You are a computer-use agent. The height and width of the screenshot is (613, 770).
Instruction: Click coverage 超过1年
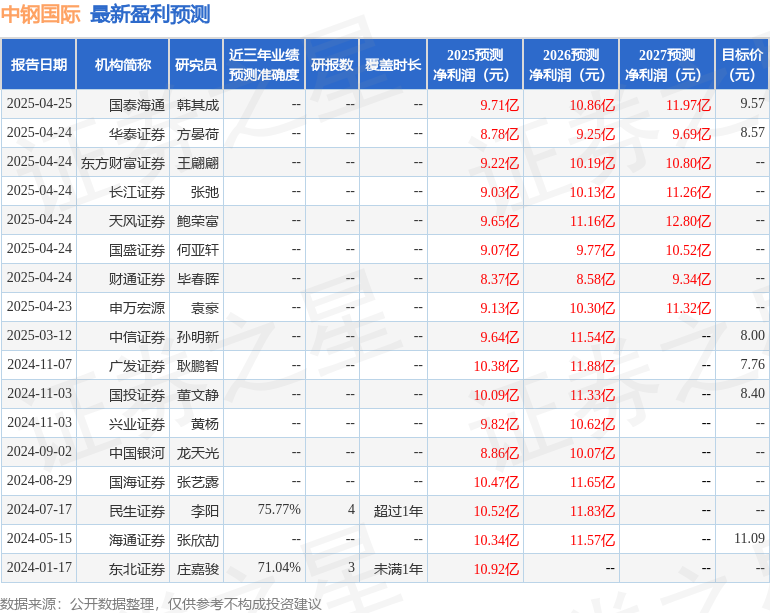tap(398, 511)
